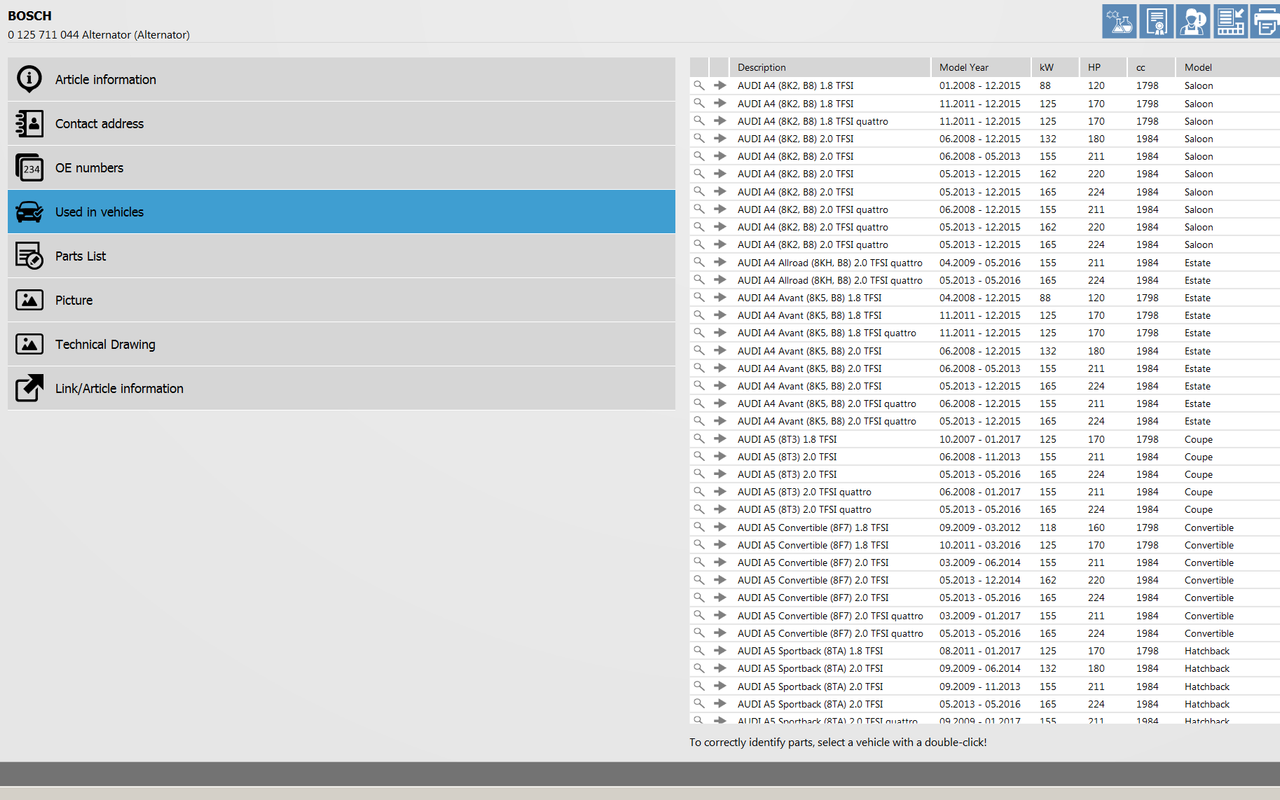Click arrow for A5 (8T3) 2.0 TFSI quattro 211 HP
This screenshot has height=800, width=1280.
coord(720,492)
